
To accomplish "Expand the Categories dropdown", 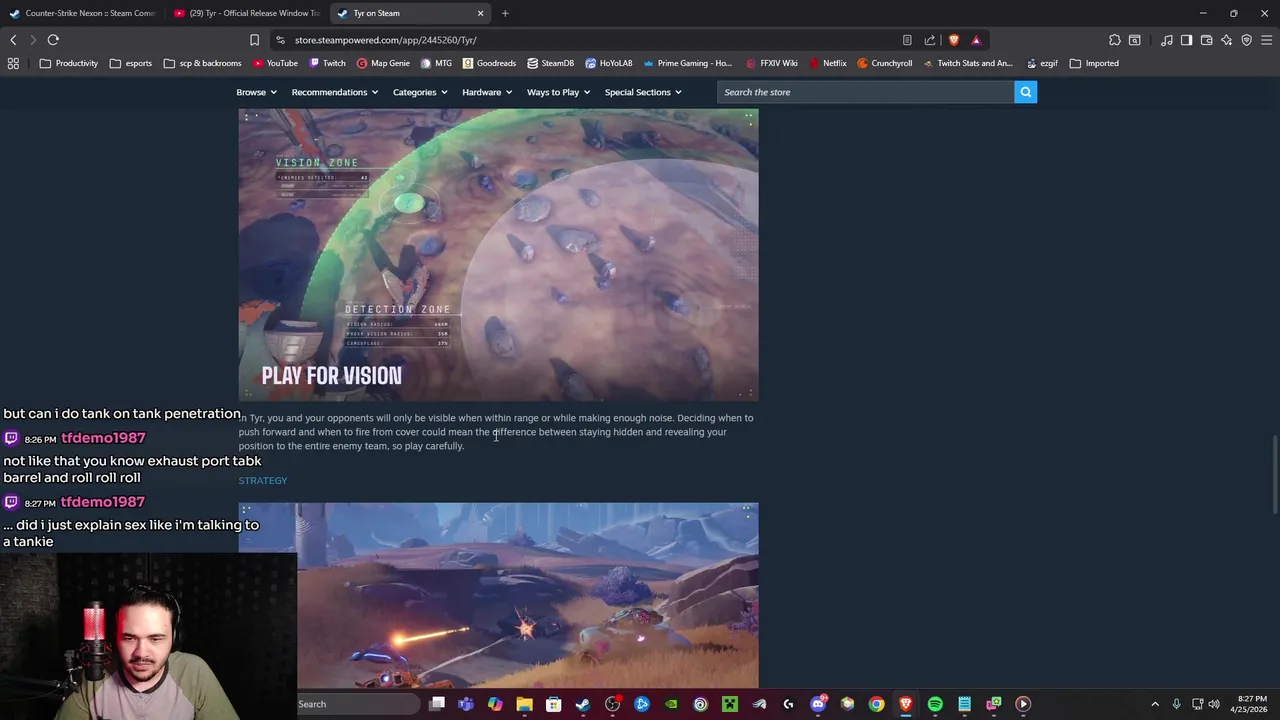I will pyautogui.click(x=420, y=92).
